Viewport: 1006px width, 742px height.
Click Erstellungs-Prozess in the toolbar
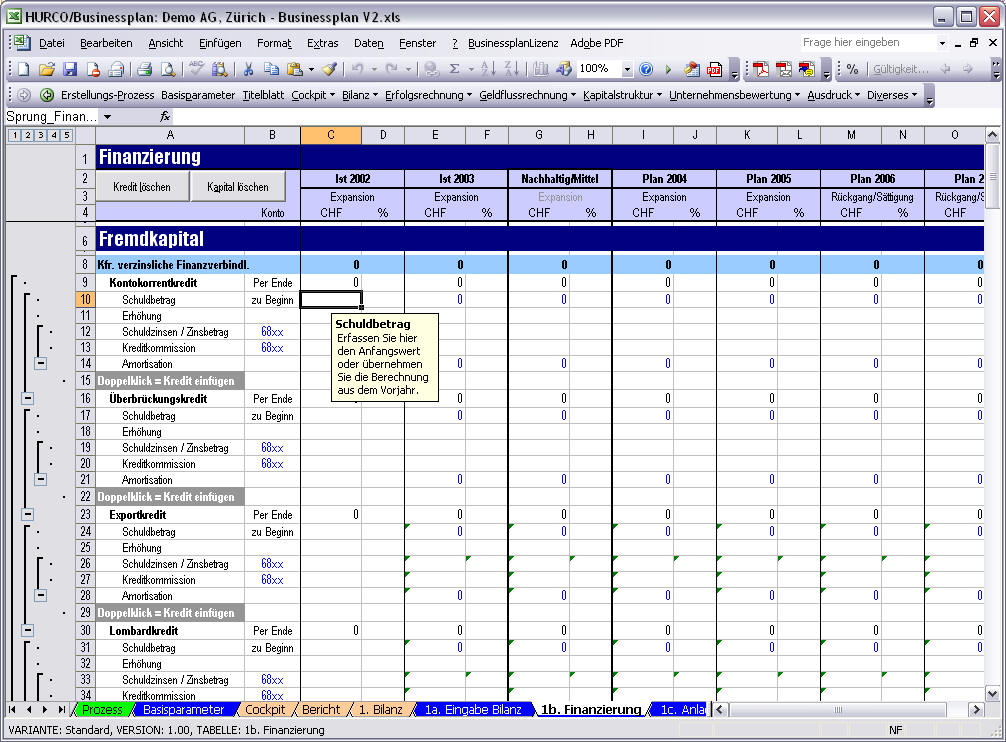coord(107,95)
